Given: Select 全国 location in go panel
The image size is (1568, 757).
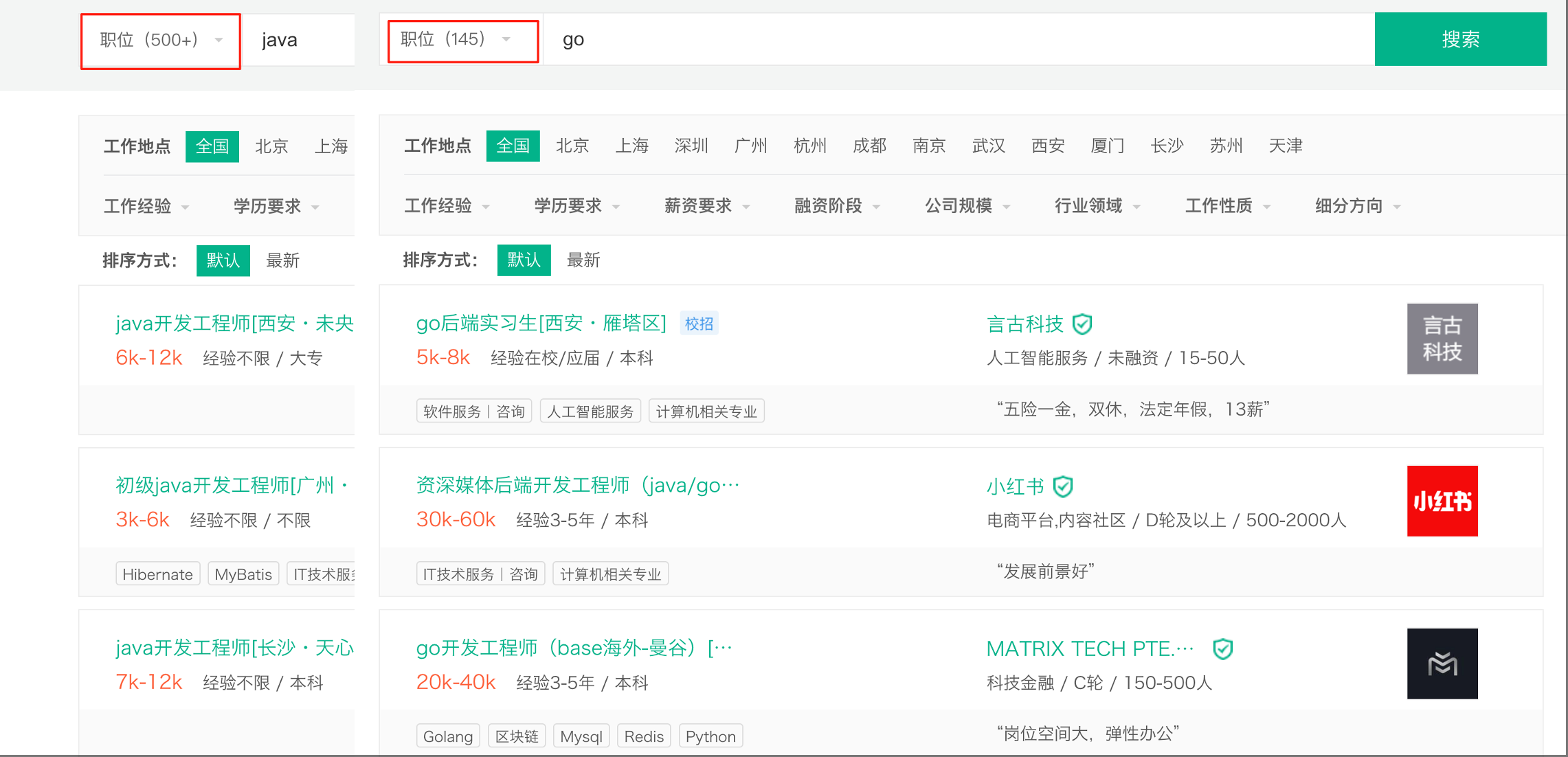Looking at the screenshot, I should pyautogui.click(x=513, y=146).
